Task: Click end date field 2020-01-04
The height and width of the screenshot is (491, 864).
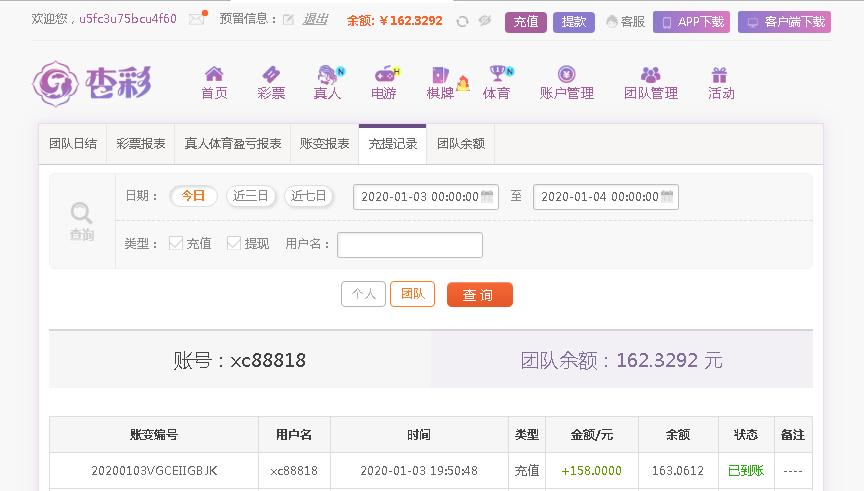Action: [x=606, y=197]
